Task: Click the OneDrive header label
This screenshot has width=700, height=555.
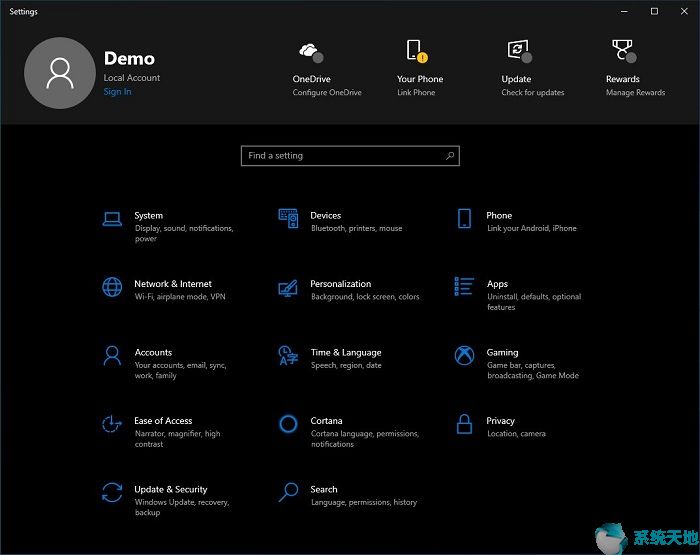Action: coord(312,79)
